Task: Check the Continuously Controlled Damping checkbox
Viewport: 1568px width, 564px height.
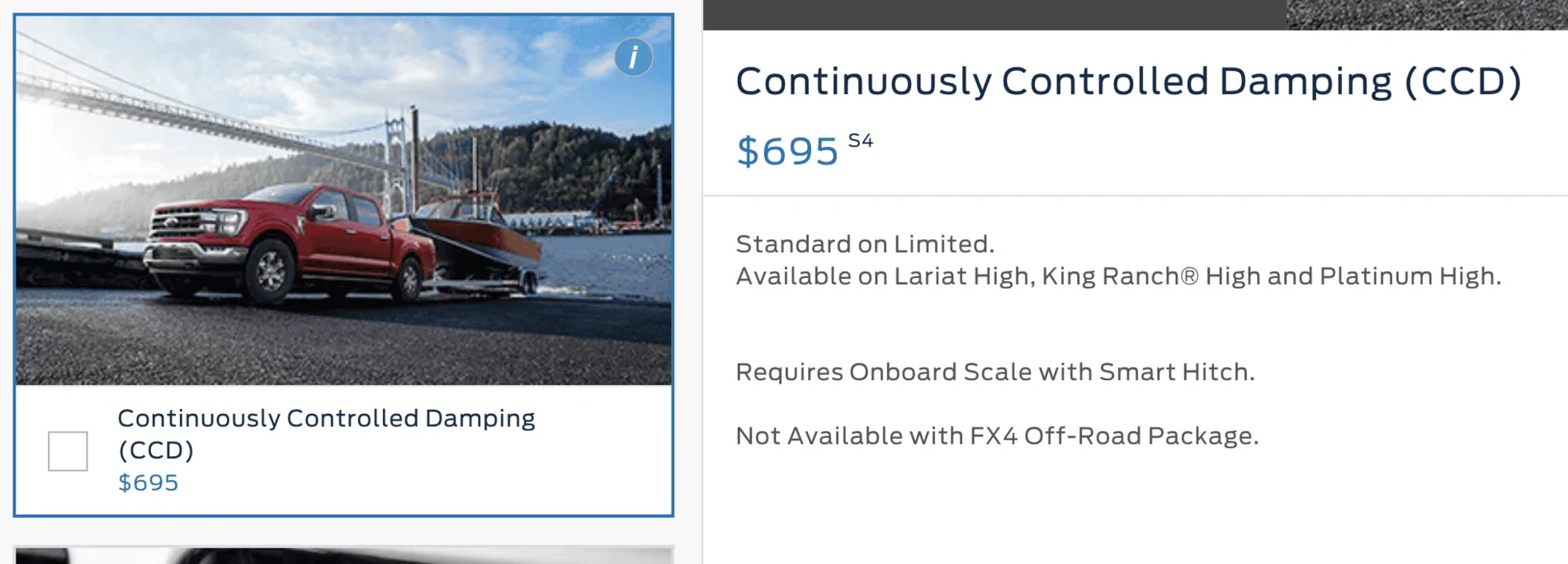Action: click(x=68, y=451)
